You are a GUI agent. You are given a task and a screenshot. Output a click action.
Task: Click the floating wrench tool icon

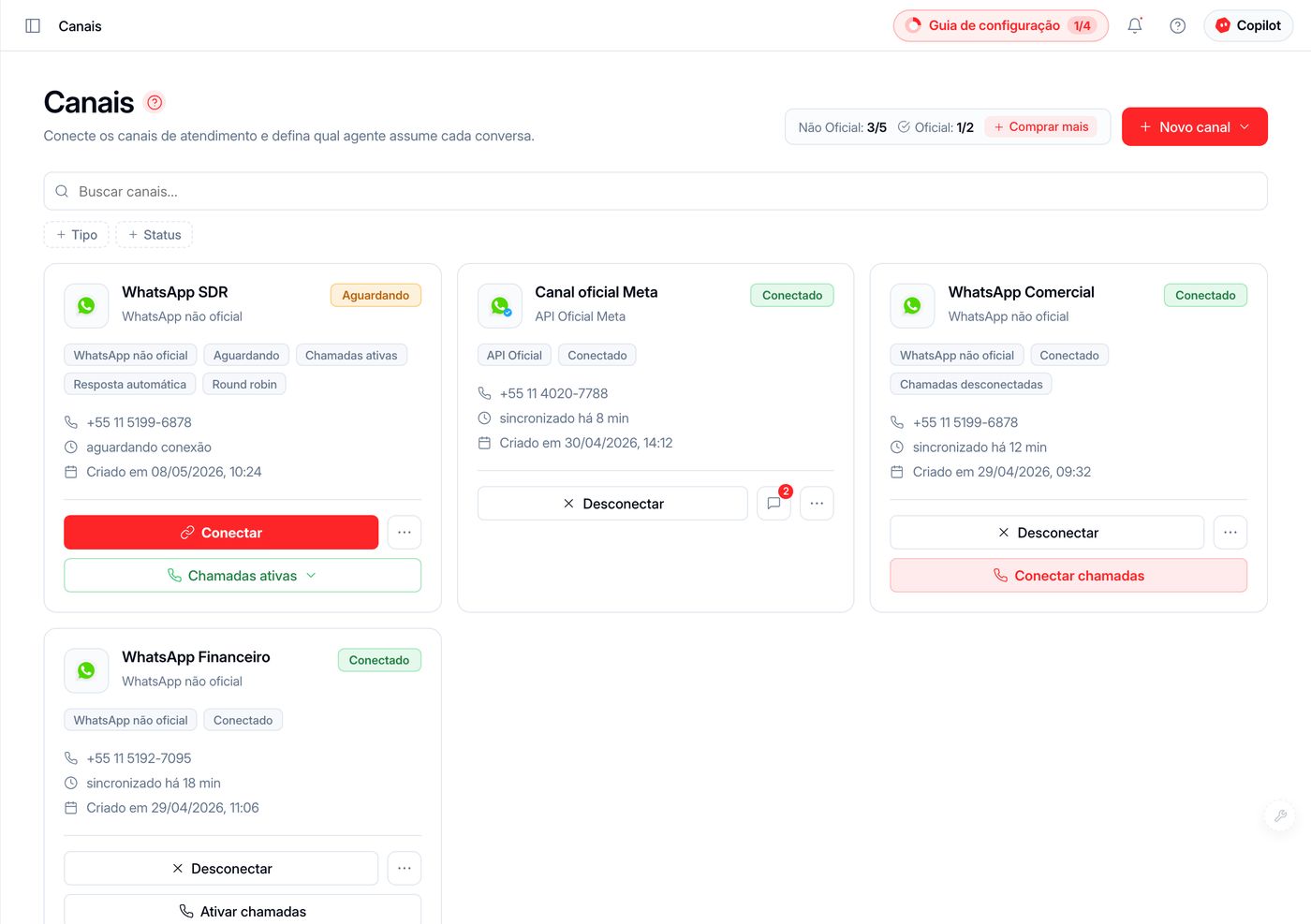pos(1280,815)
